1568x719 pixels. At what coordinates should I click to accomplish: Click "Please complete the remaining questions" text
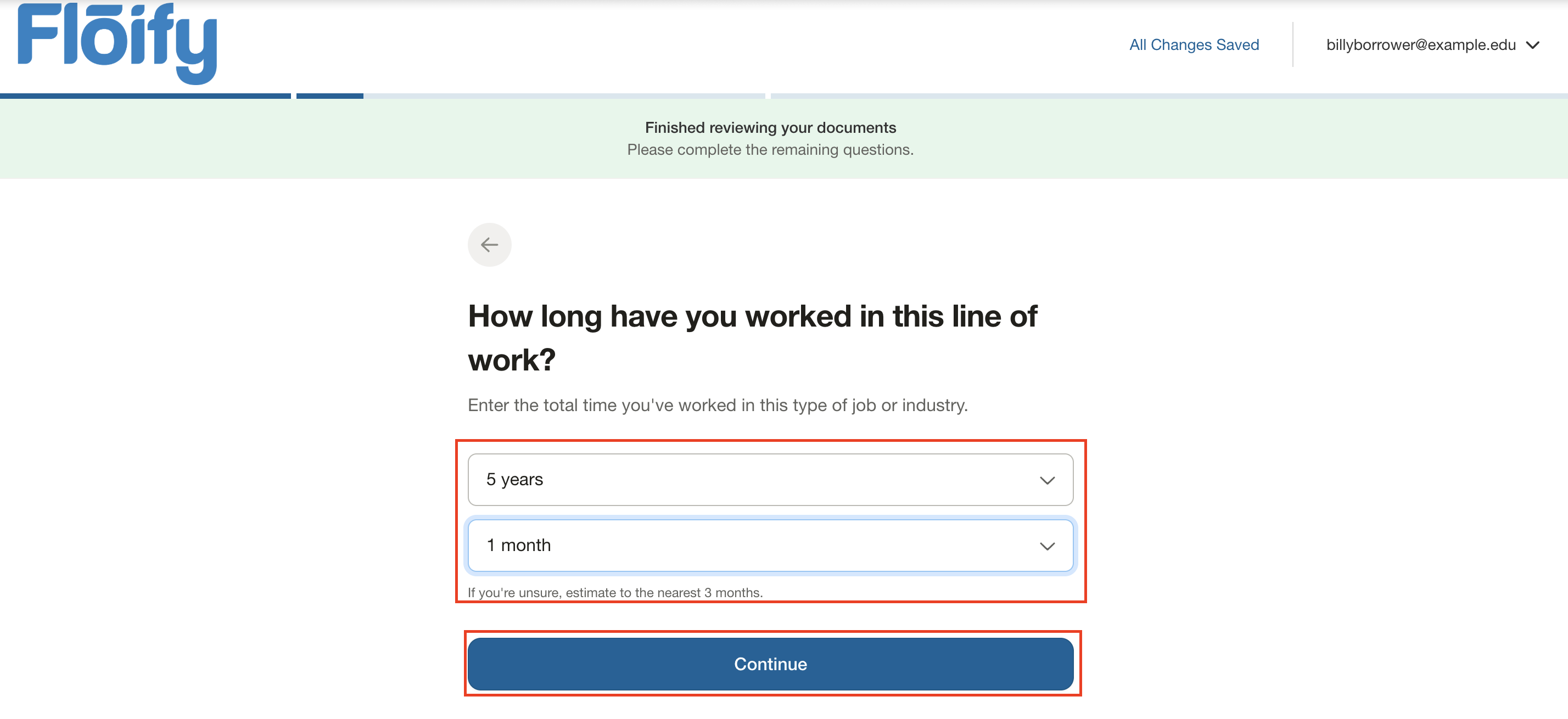tap(770, 150)
